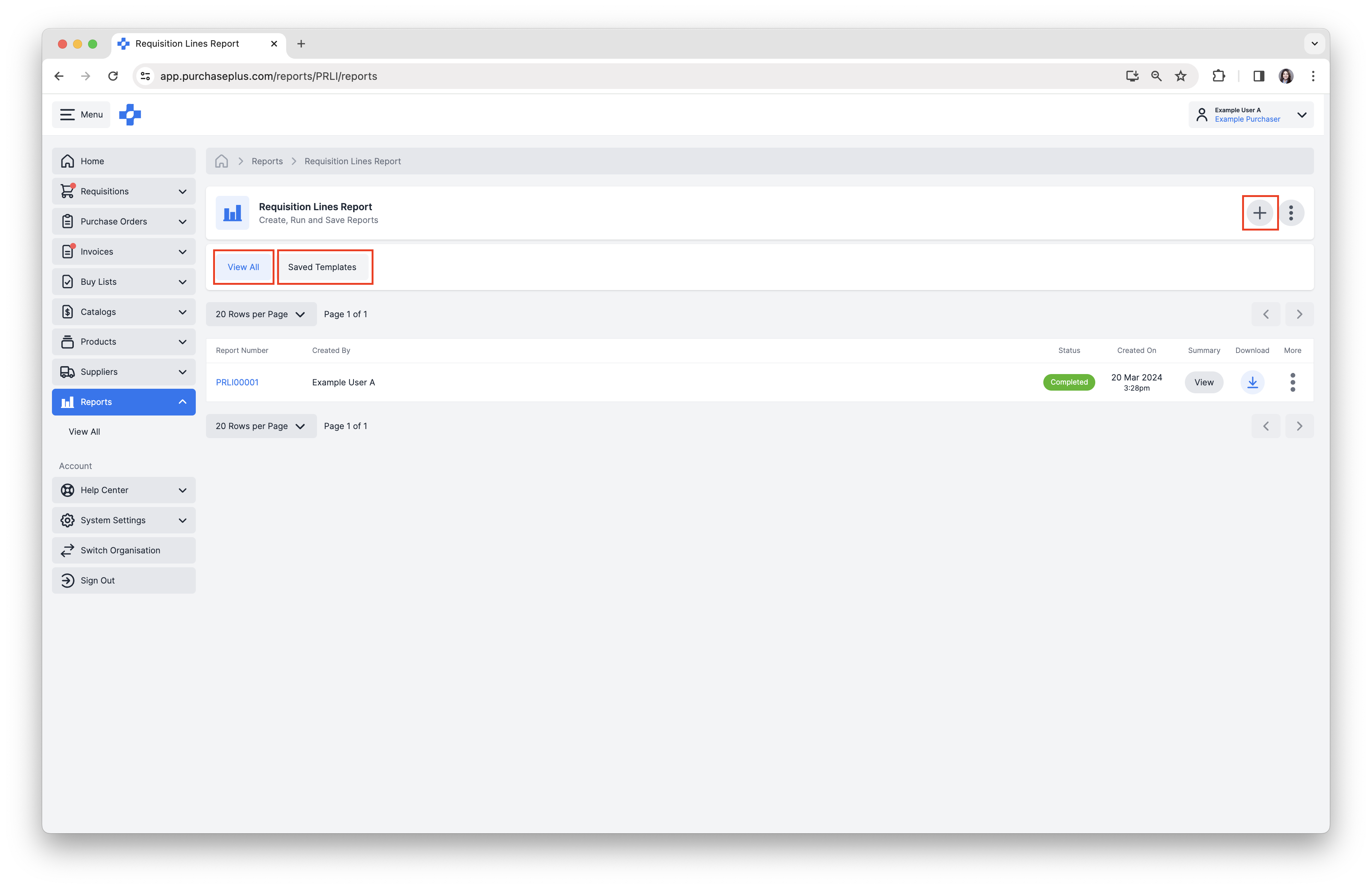1372x889 pixels.
Task: Select the View All tab
Action: pyautogui.click(x=243, y=267)
